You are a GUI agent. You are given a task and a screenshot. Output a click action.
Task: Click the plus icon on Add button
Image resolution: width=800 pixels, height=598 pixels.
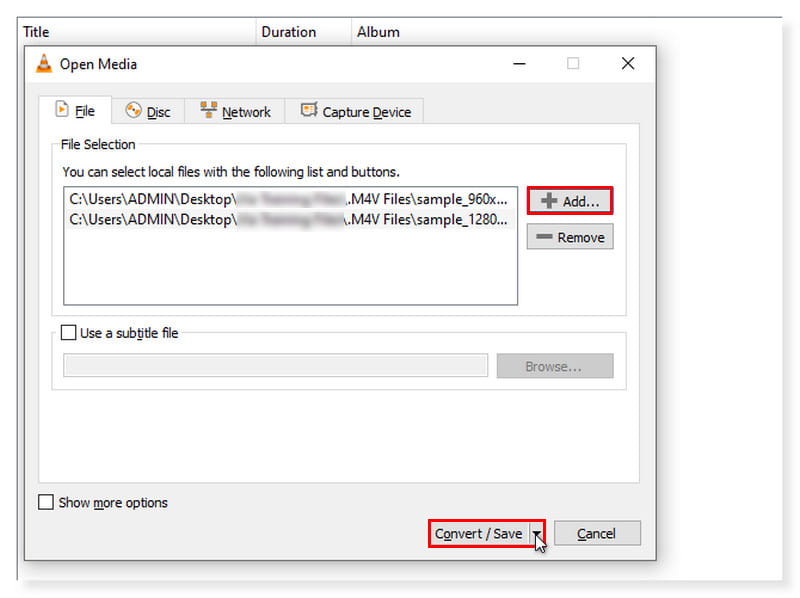(x=548, y=201)
